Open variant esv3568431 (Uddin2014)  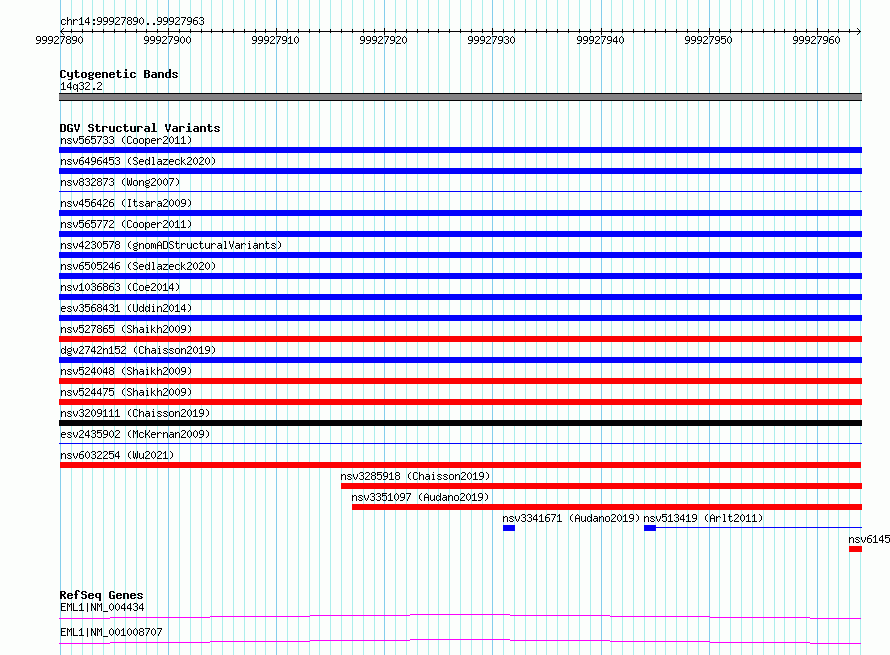[126, 308]
